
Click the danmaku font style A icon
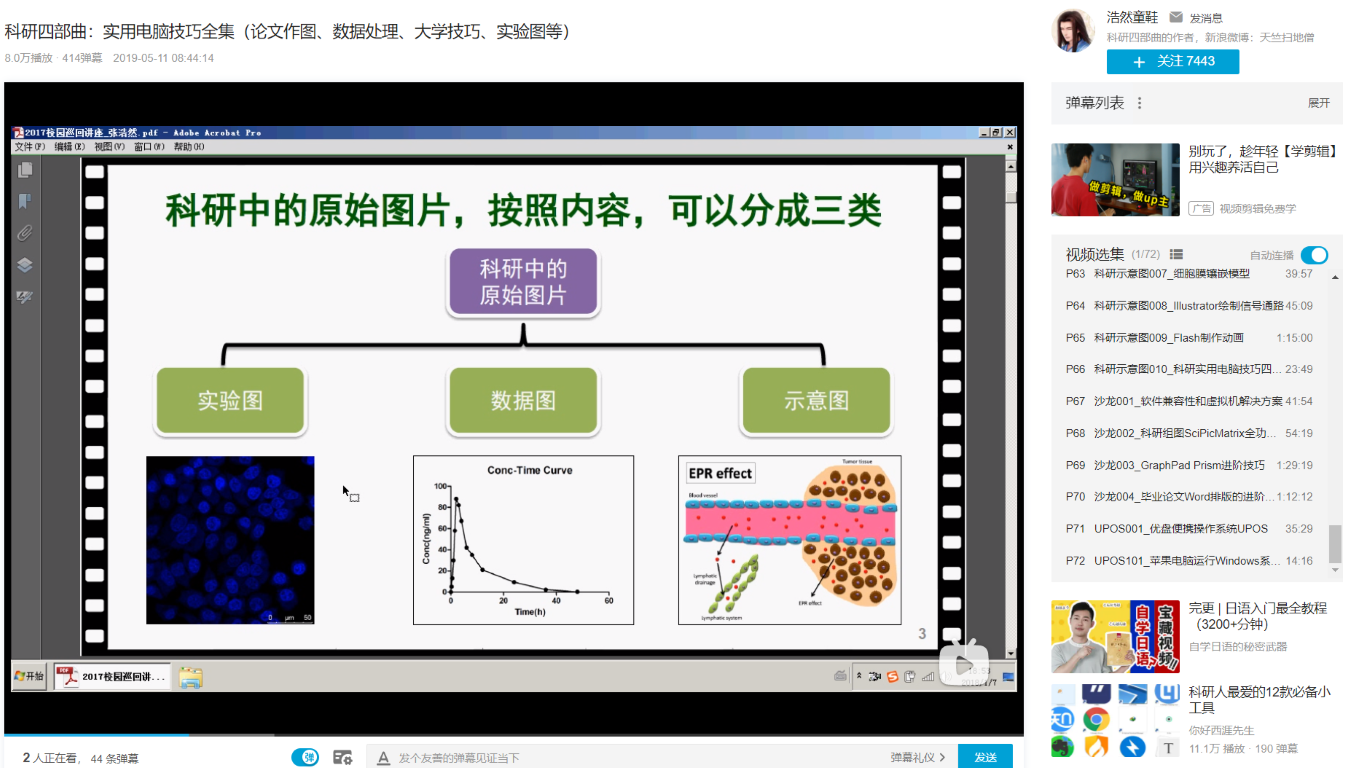[x=383, y=758]
